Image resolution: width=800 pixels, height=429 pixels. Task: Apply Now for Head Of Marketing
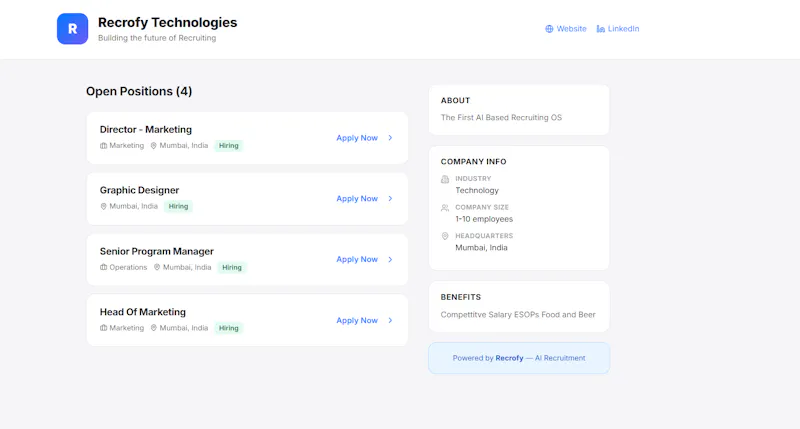pos(357,320)
